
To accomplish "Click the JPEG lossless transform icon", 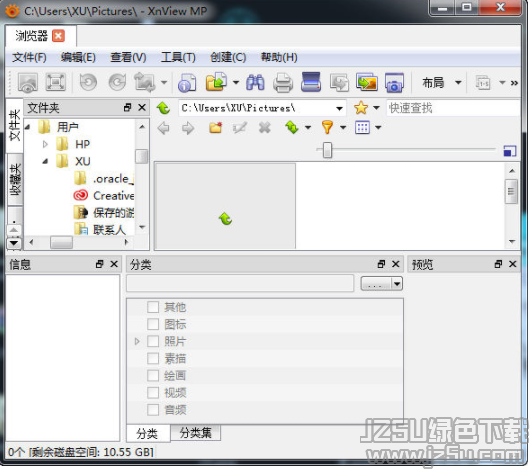I will pyautogui.click(x=145, y=82).
